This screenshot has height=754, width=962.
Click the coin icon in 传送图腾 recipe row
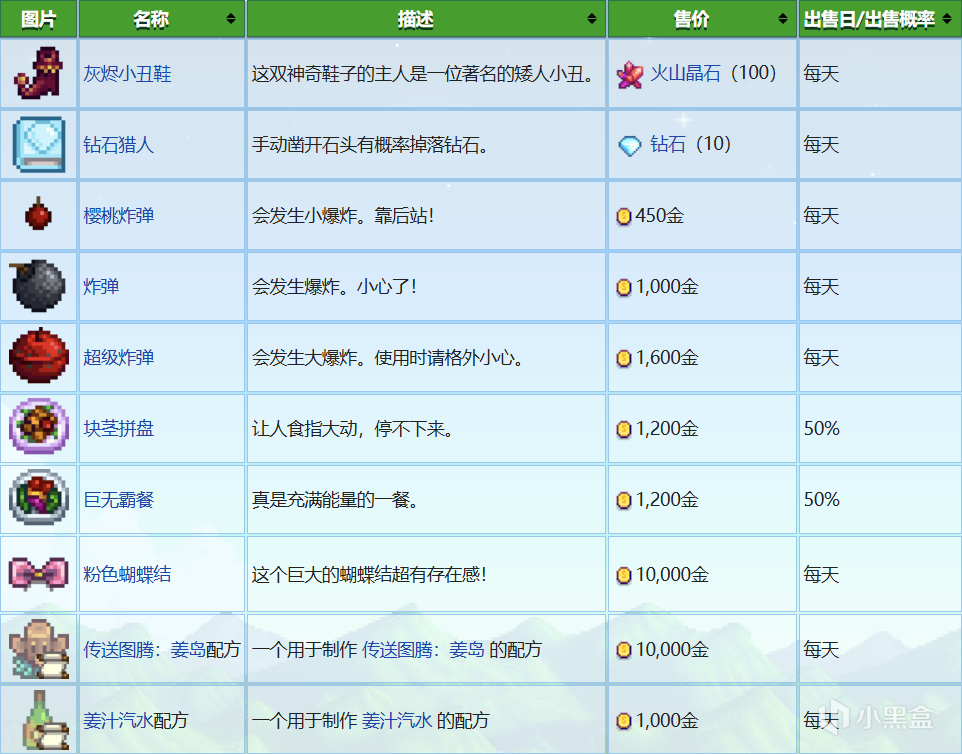[x=623, y=650]
